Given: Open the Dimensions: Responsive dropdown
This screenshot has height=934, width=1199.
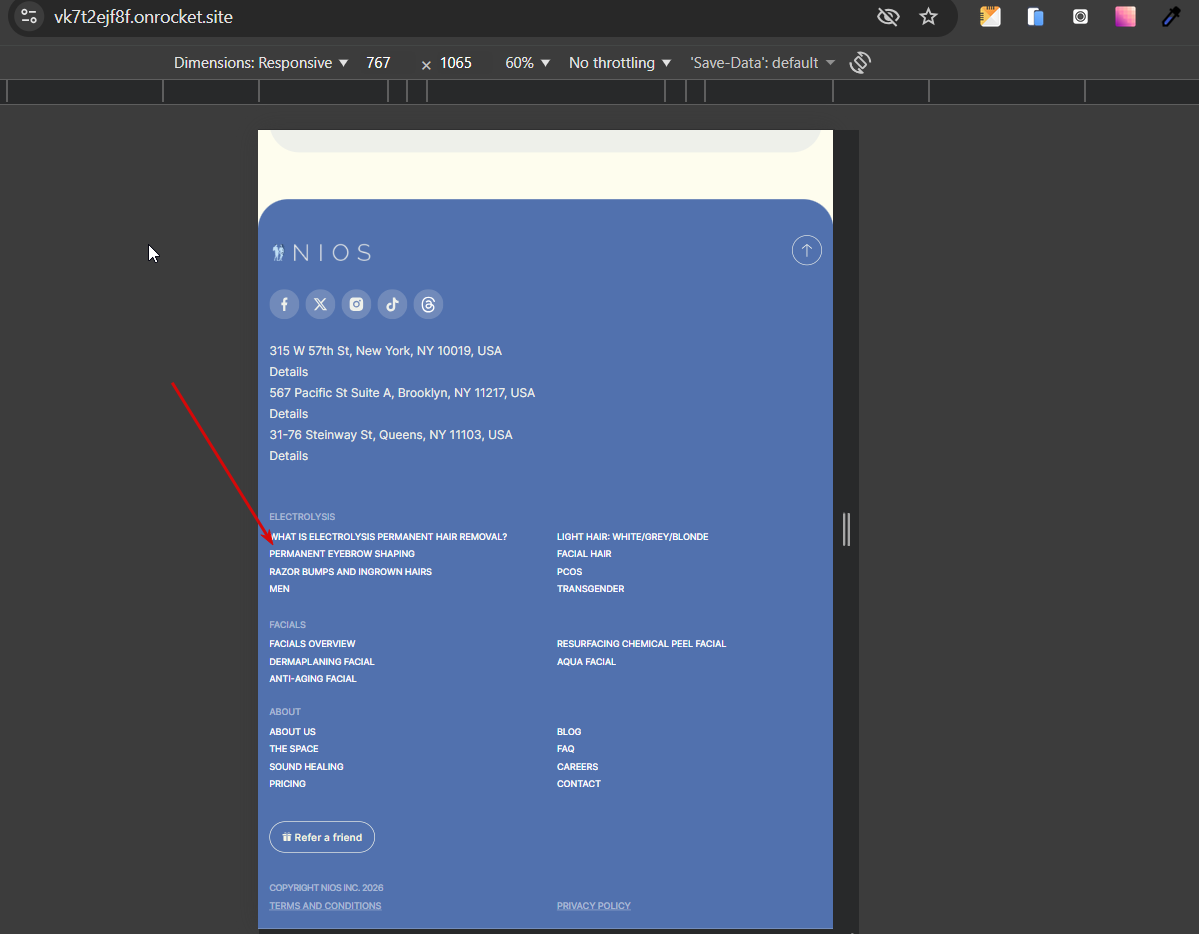Looking at the screenshot, I should (261, 63).
